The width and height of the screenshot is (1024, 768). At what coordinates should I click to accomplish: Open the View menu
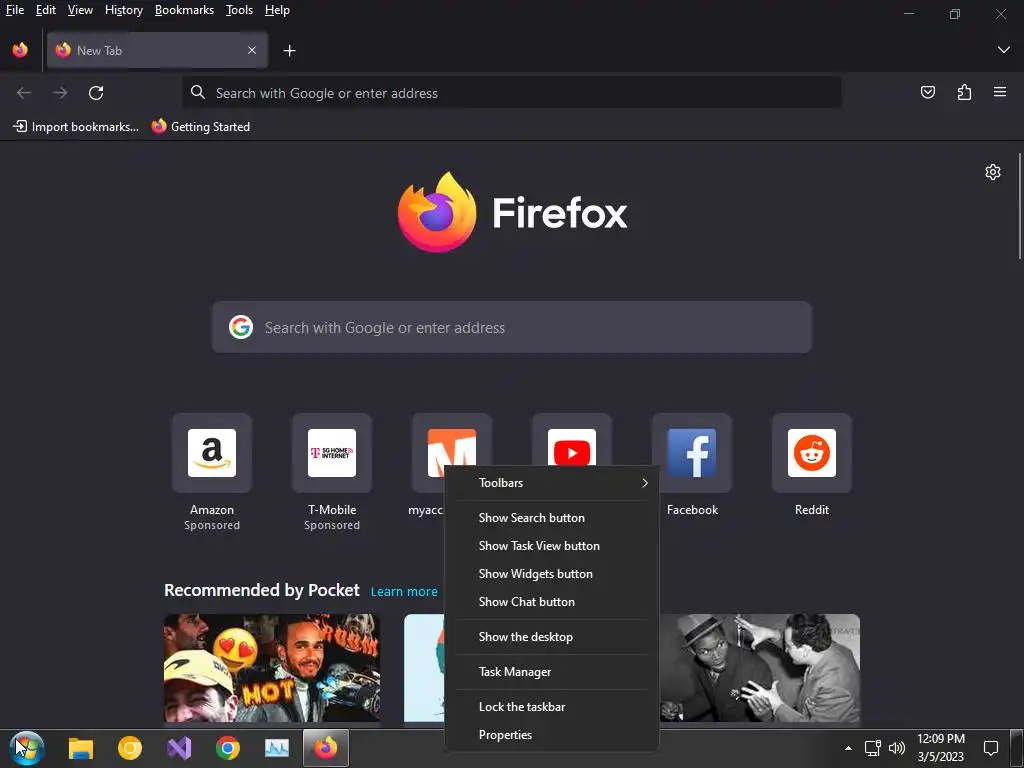click(80, 10)
